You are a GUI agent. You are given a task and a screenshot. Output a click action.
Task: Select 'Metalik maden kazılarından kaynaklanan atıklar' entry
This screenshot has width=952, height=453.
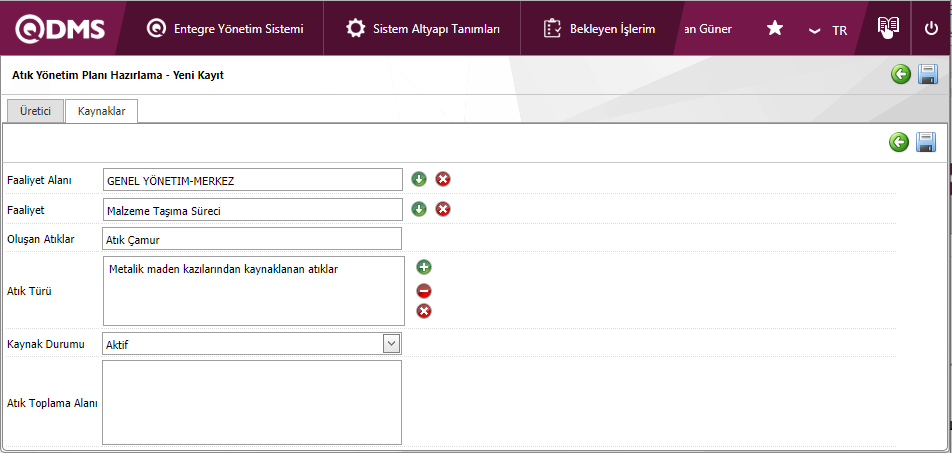[x=223, y=270]
